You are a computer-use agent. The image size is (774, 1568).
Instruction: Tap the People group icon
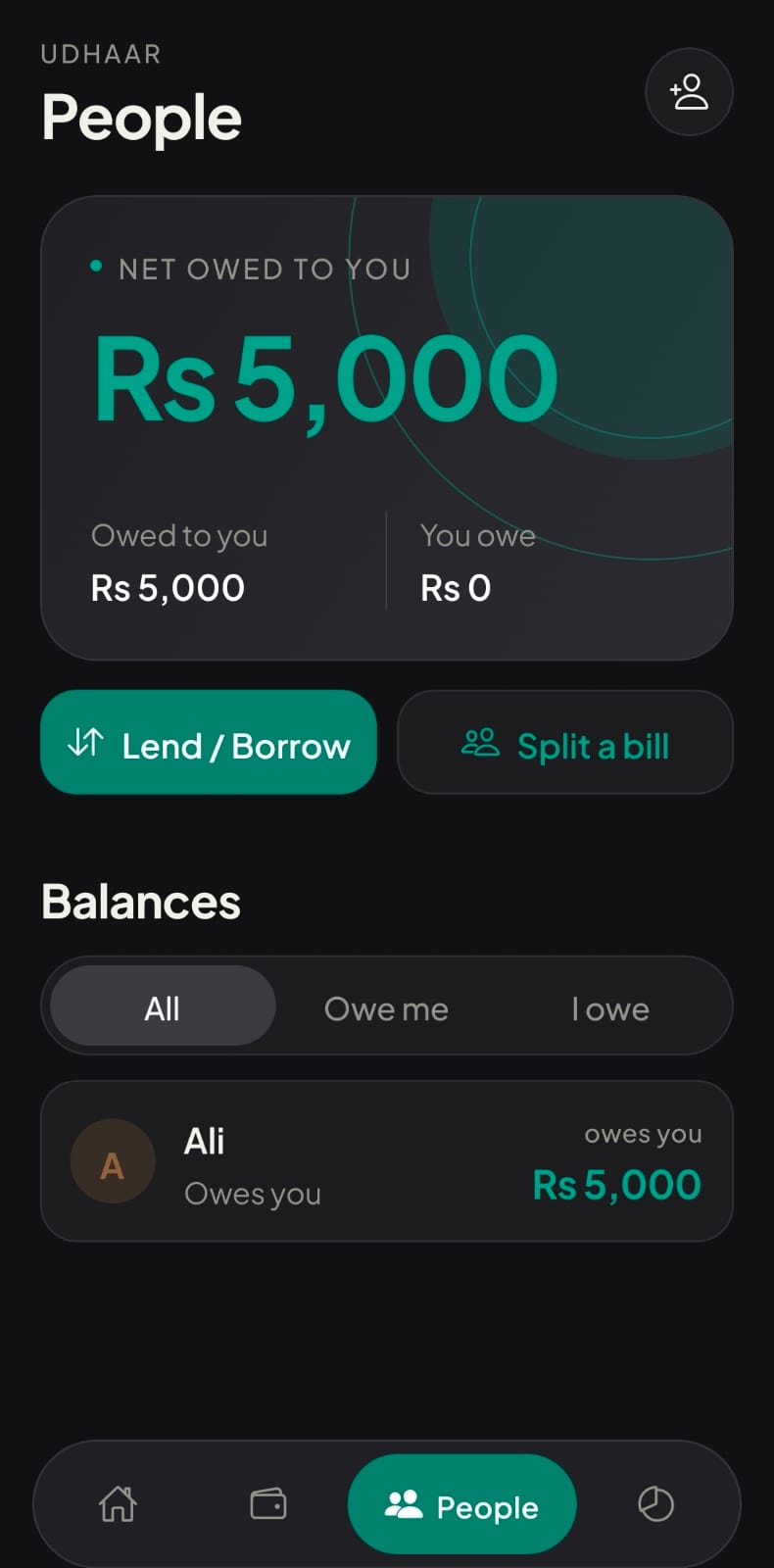coord(403,1505)
